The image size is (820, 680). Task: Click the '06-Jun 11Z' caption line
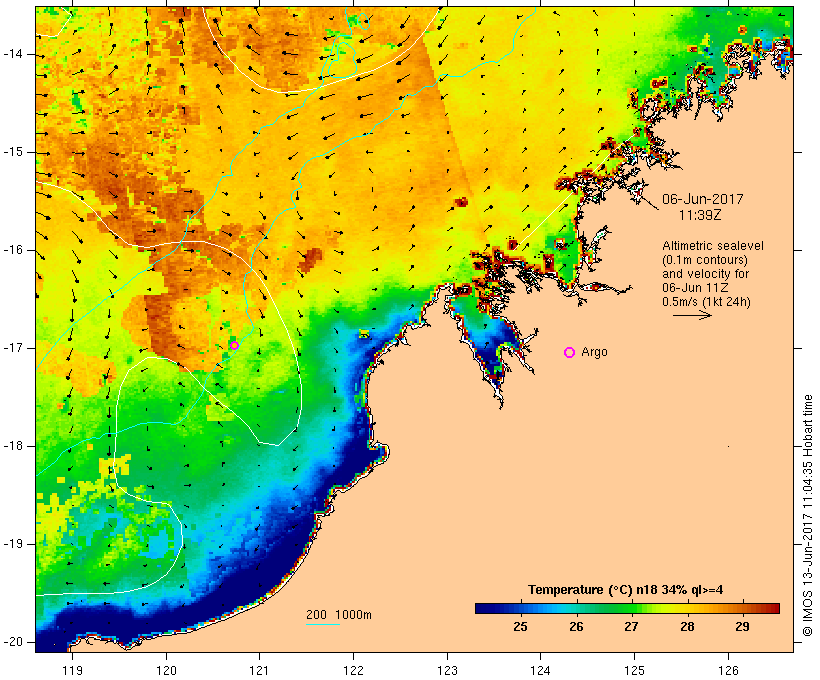pyautogui.click(x=696, y=288)
